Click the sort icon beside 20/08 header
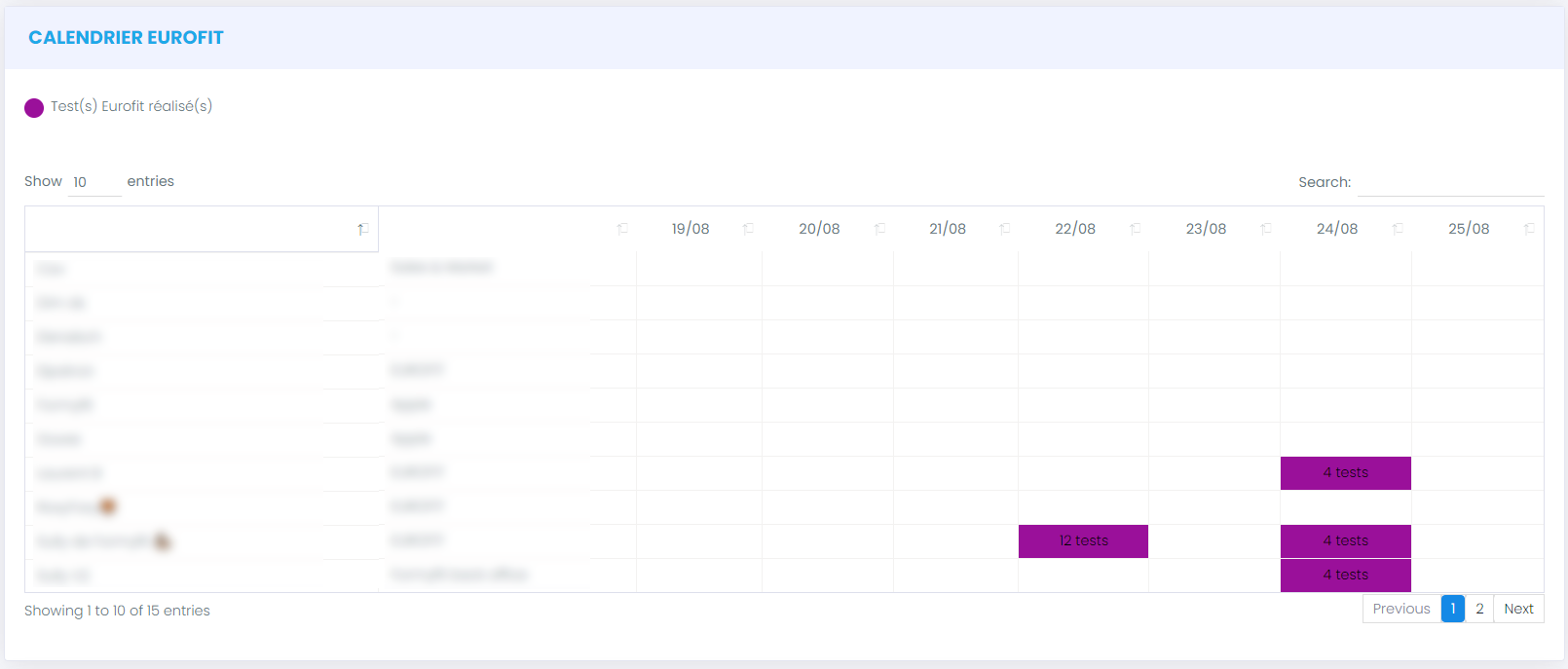 pos(879,229)
